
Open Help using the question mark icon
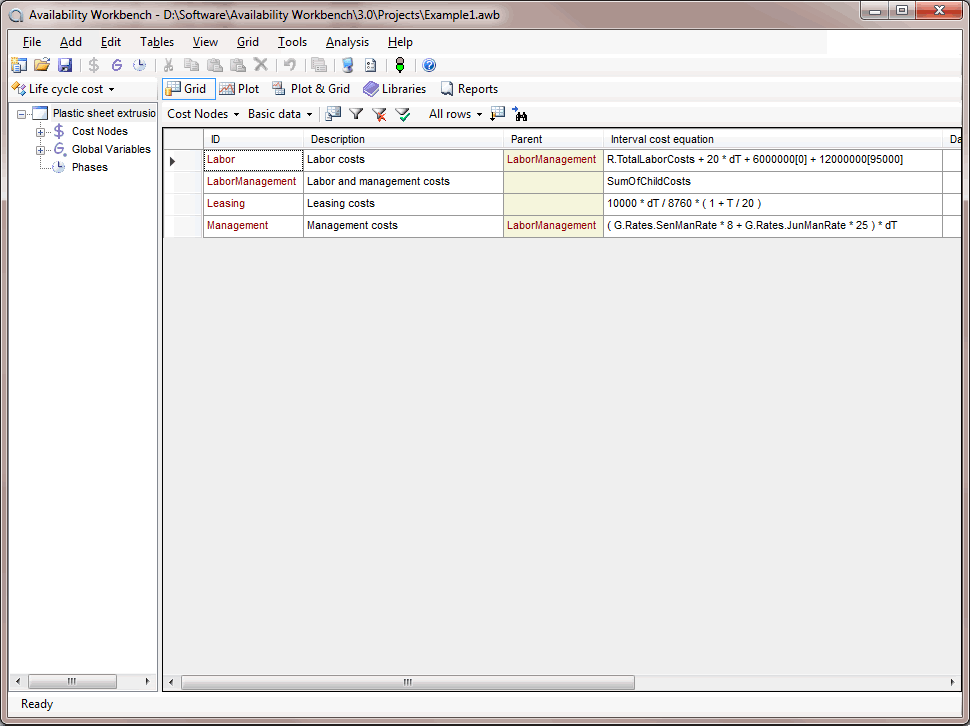click(x=428, y=65)
